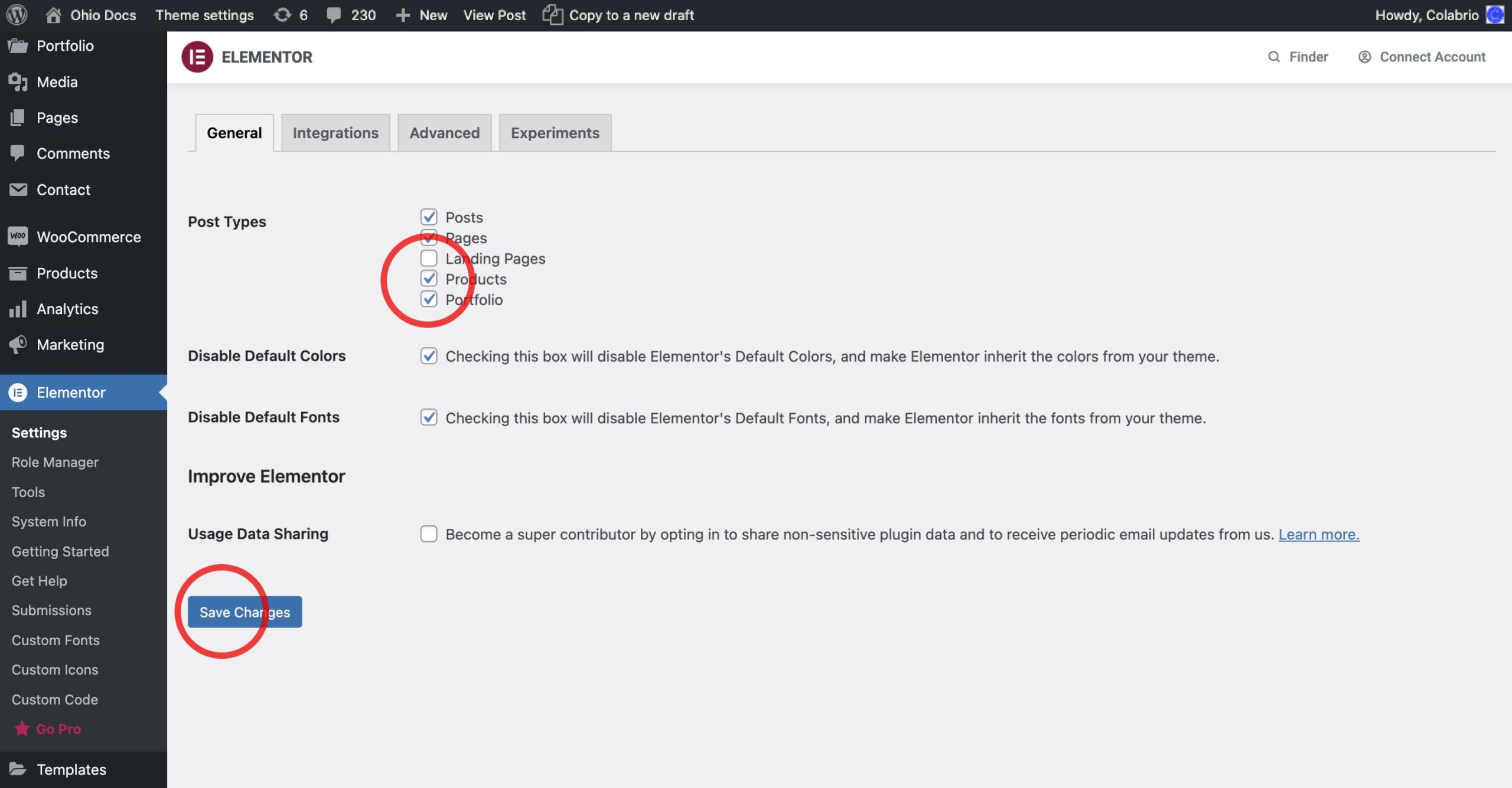
Task: Open the updates icon showing 6
Action: point(282,15)
